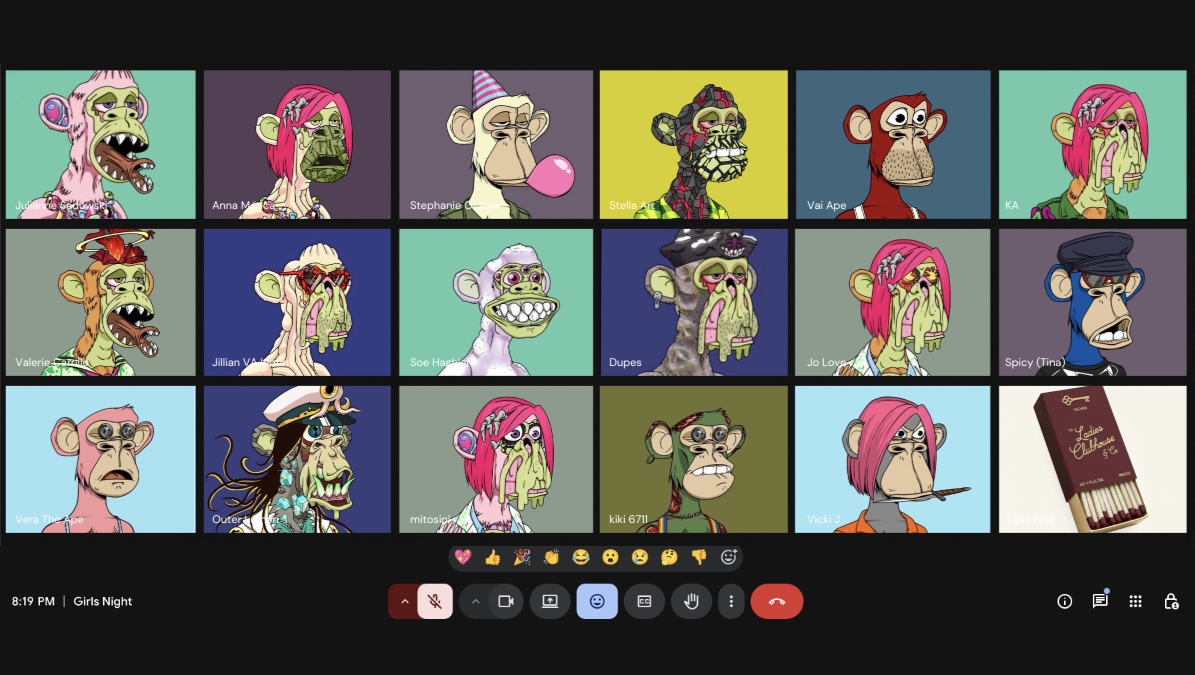Select kiki 6711's tile
The image size is (1195, 675).
click(x=694, y=459)
